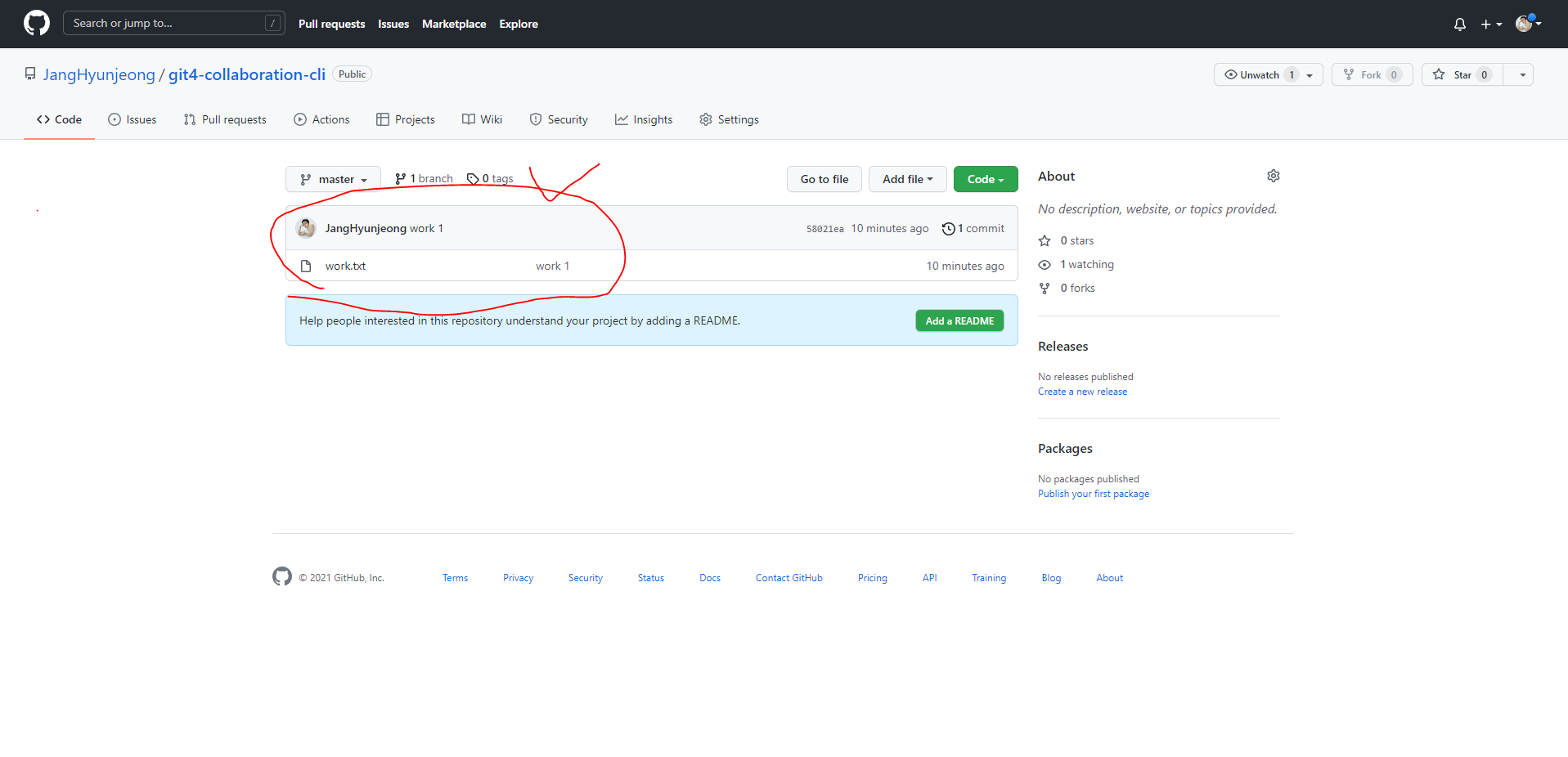This screenshot has height=757, width=1568.
Task: Select the Code tab
Action: point(59,119)
